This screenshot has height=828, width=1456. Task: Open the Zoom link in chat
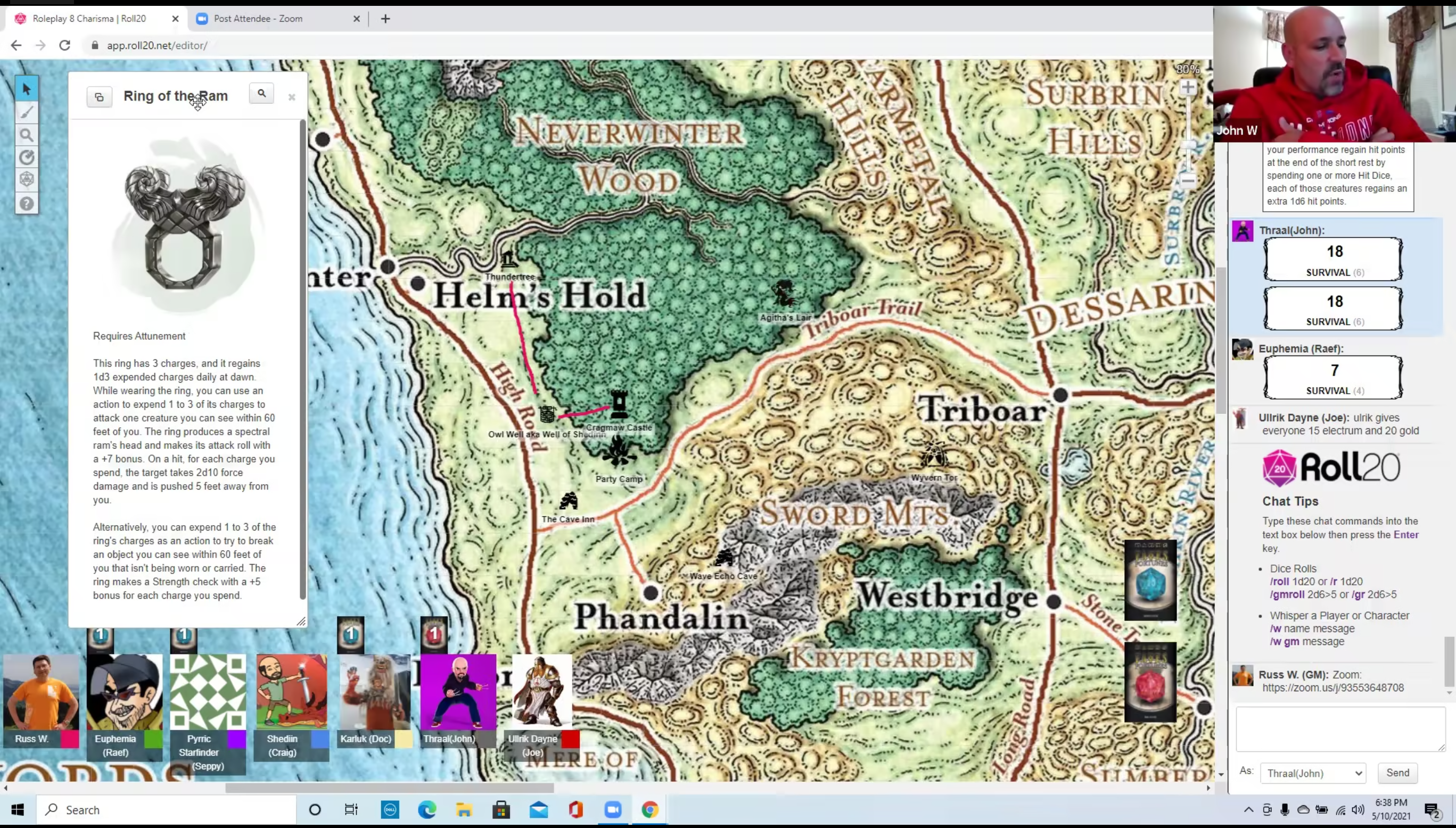click(1332, 688)
